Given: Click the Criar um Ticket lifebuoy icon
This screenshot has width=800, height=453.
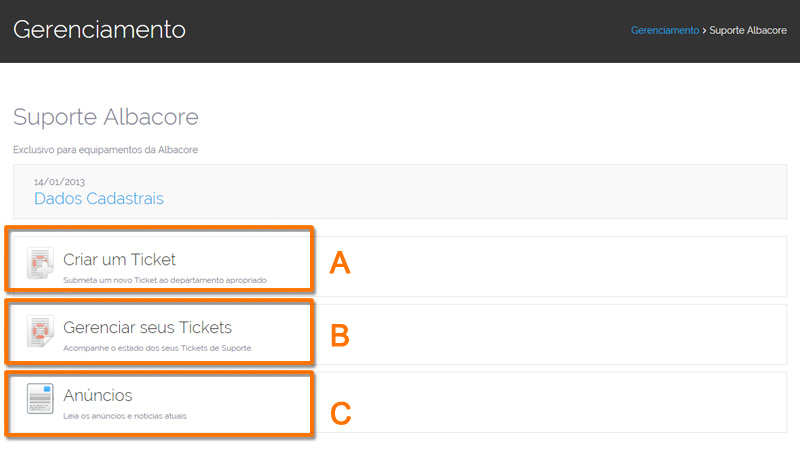Looking at the screenshot, I should tap(40, 263).
